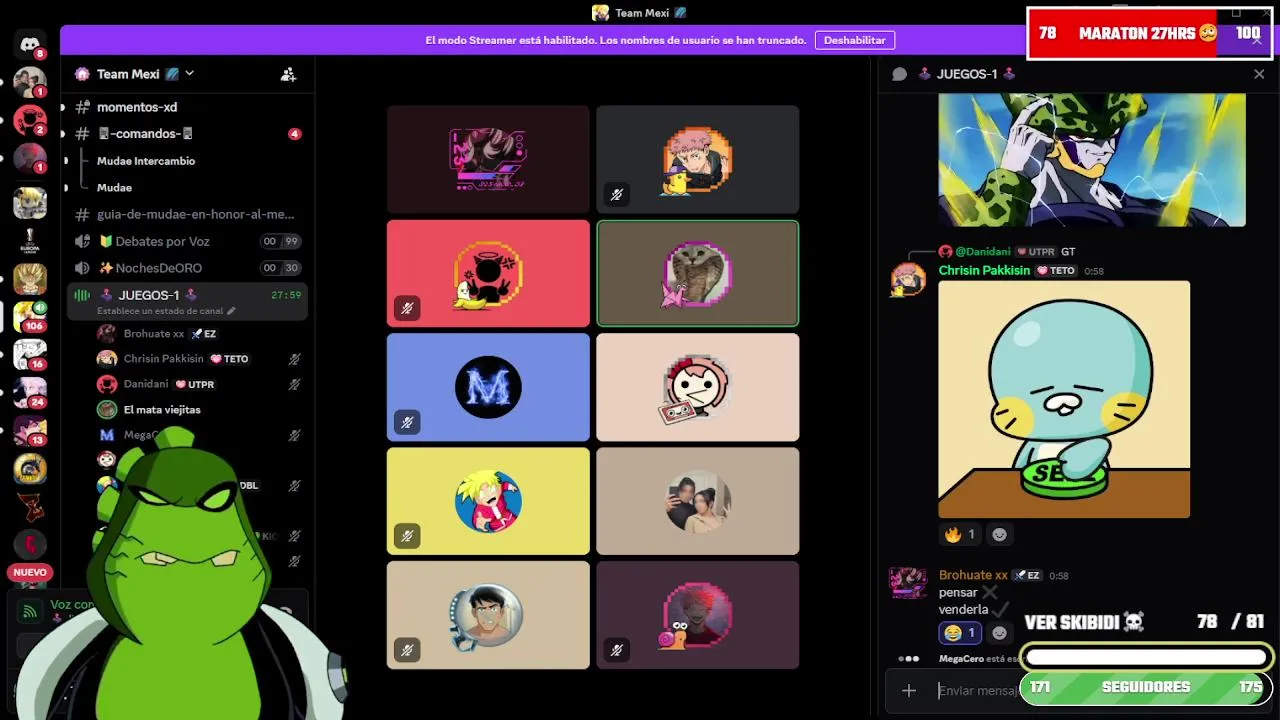The height and width of the screenshot is (720, 1280).
Task: Open the server icon with badge 106
Action: click(x=29, y=316)
